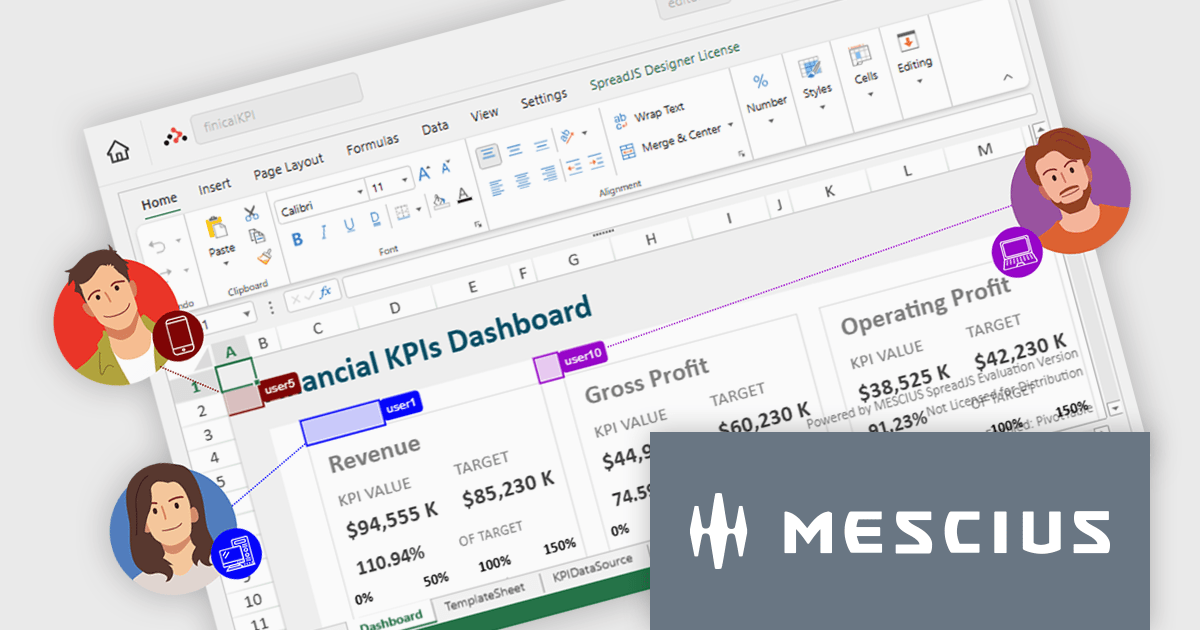This screenshot has width=1200, height=630.
Task: Expand the Borders dropdown arrow
Action: tap(417, 208)
